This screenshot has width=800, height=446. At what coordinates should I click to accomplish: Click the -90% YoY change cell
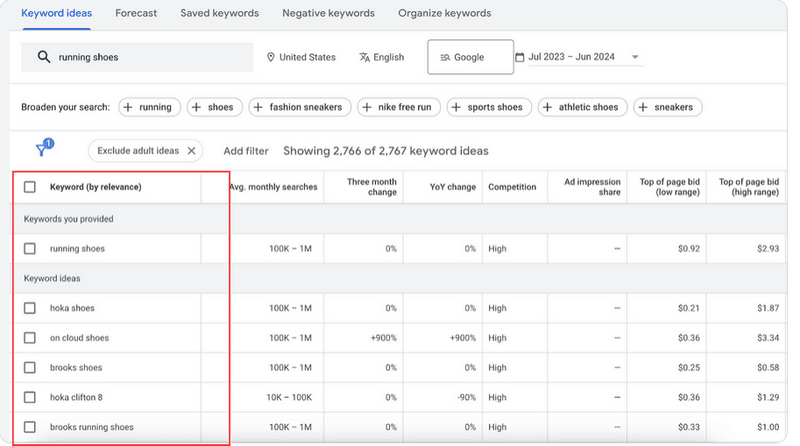tap(466, 397)
